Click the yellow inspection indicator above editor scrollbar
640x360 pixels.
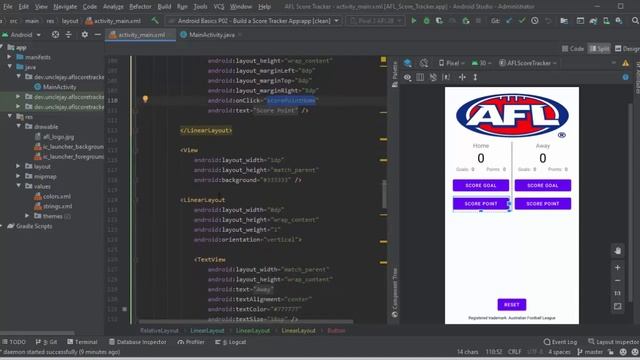click(x=383, y=60)
